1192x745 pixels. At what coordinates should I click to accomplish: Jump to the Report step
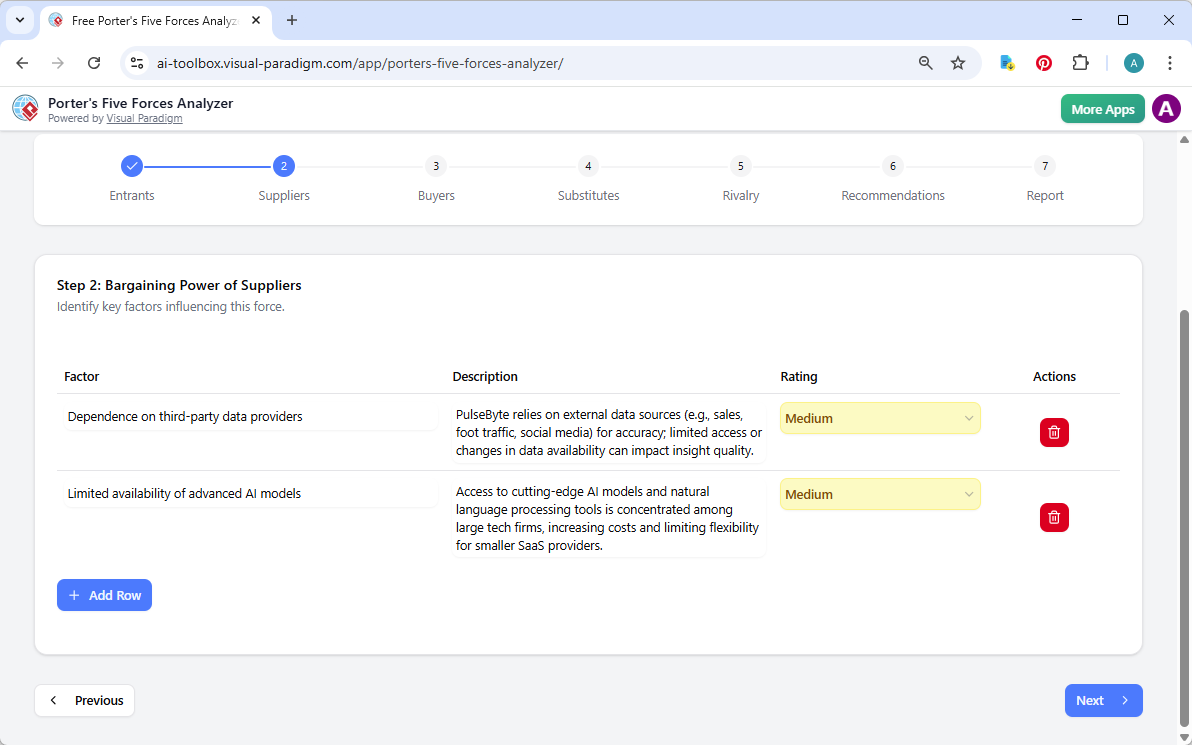coord(1045,166)
